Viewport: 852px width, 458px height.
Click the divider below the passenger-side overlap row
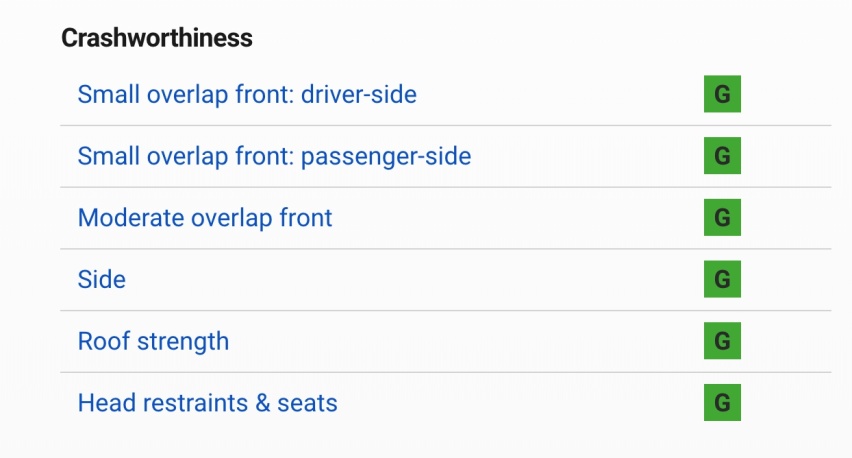446,187
